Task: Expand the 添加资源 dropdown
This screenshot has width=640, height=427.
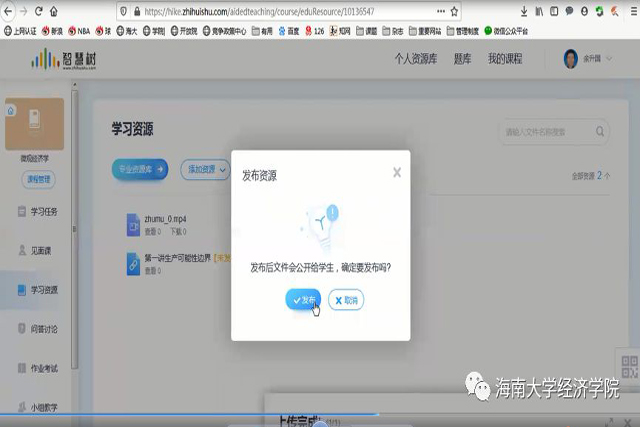Action: (x=203, y=169)
